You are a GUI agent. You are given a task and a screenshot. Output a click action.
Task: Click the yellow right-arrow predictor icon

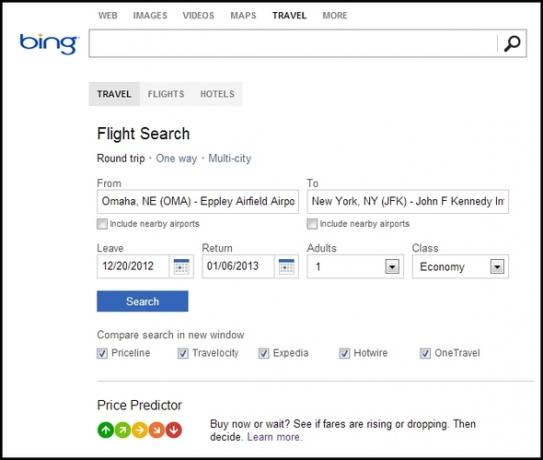tap(140, 430)
